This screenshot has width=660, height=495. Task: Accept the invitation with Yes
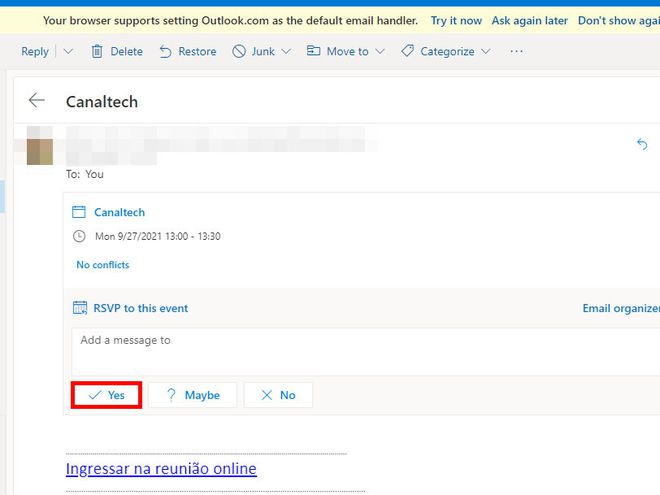(x=106, y=395)
